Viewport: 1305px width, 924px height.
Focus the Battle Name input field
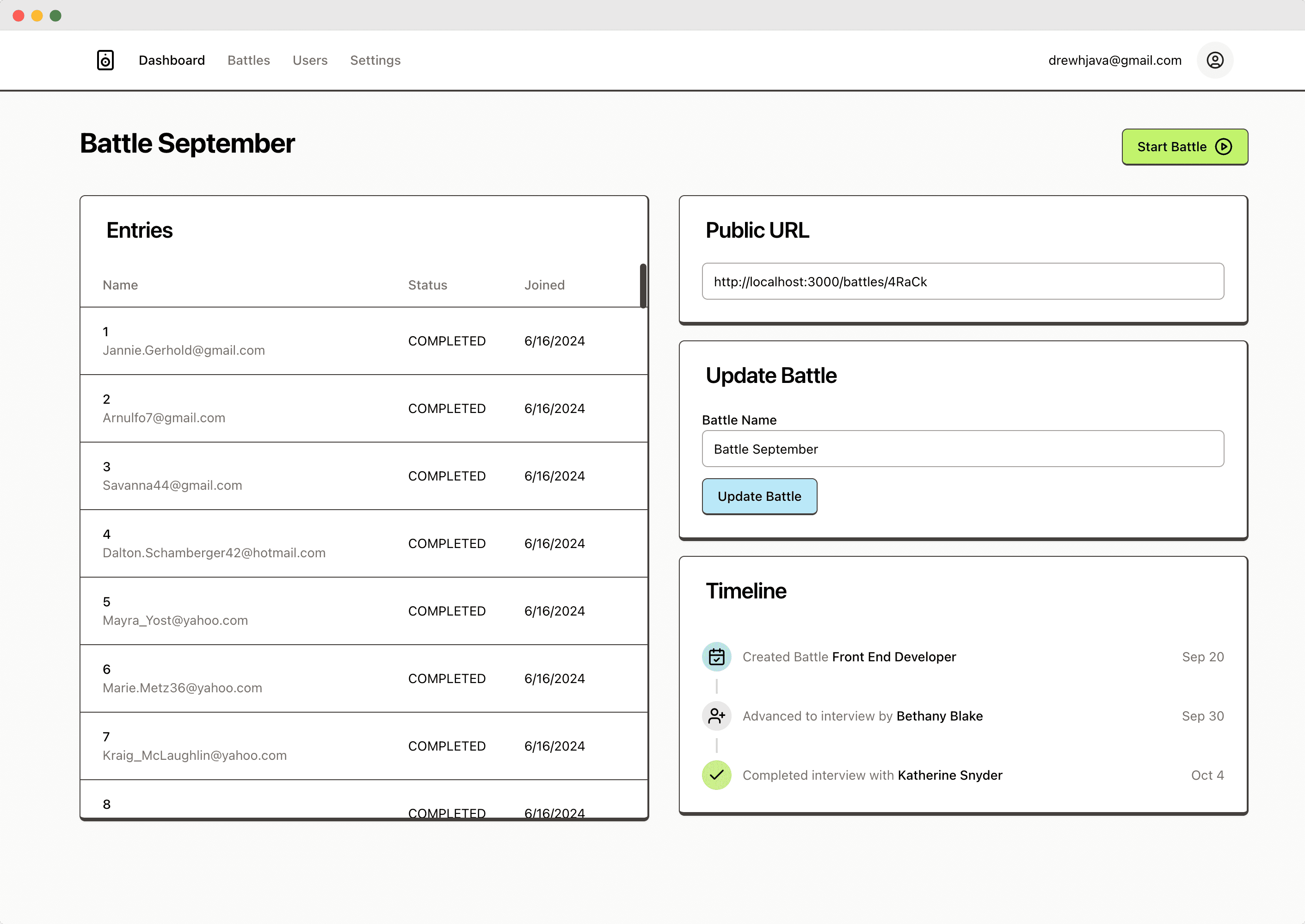click(962, 449)
